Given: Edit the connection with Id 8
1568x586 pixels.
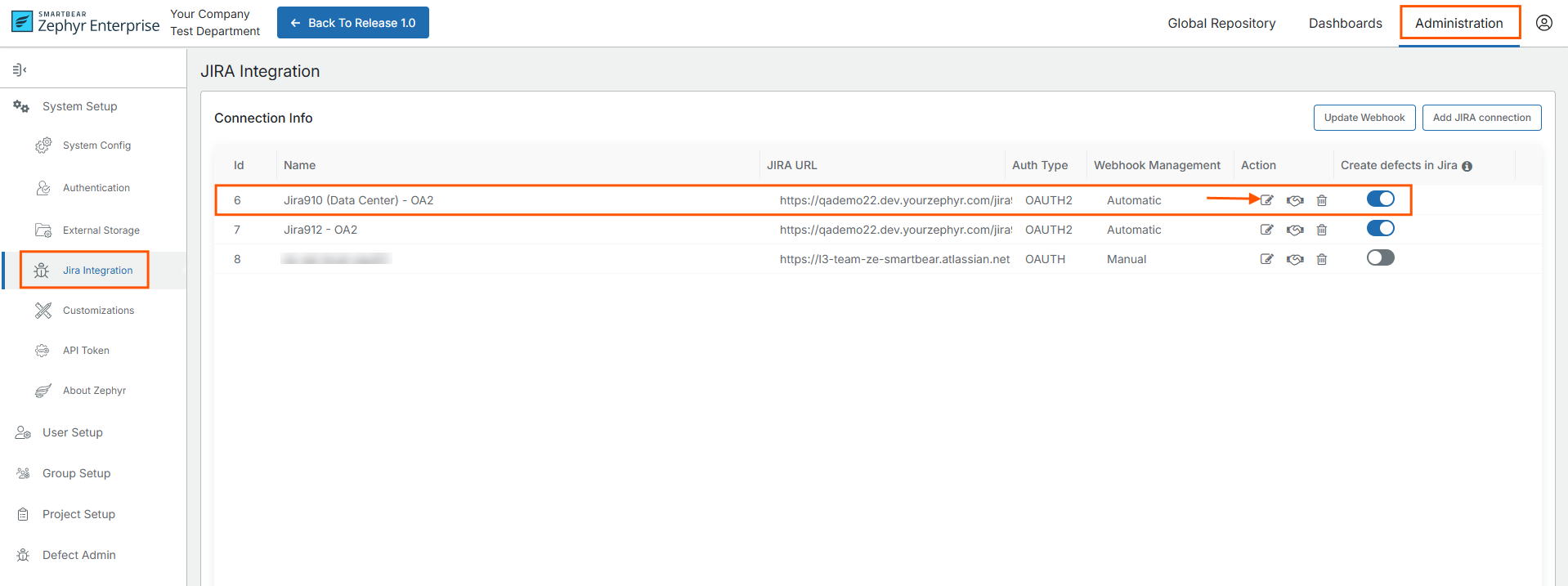Looking at the screenshot, I should click(1266, 259).
